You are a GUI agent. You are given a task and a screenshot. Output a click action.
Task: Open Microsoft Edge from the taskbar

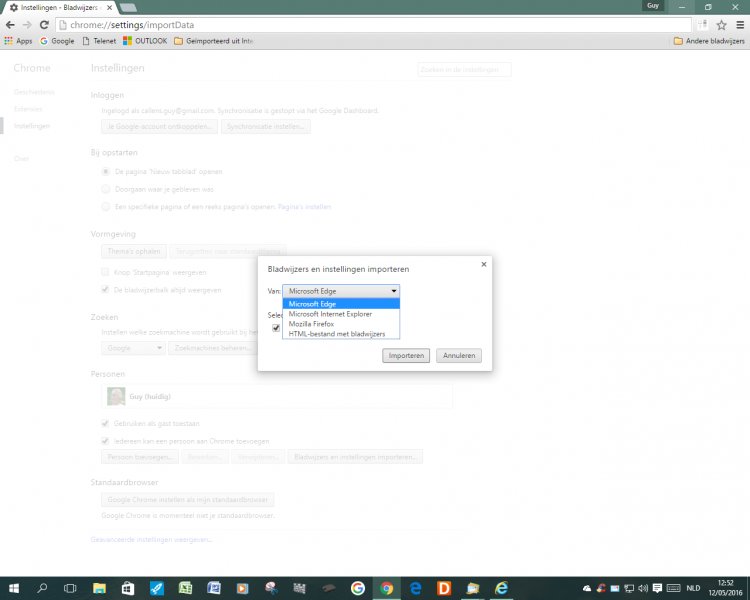415,588
